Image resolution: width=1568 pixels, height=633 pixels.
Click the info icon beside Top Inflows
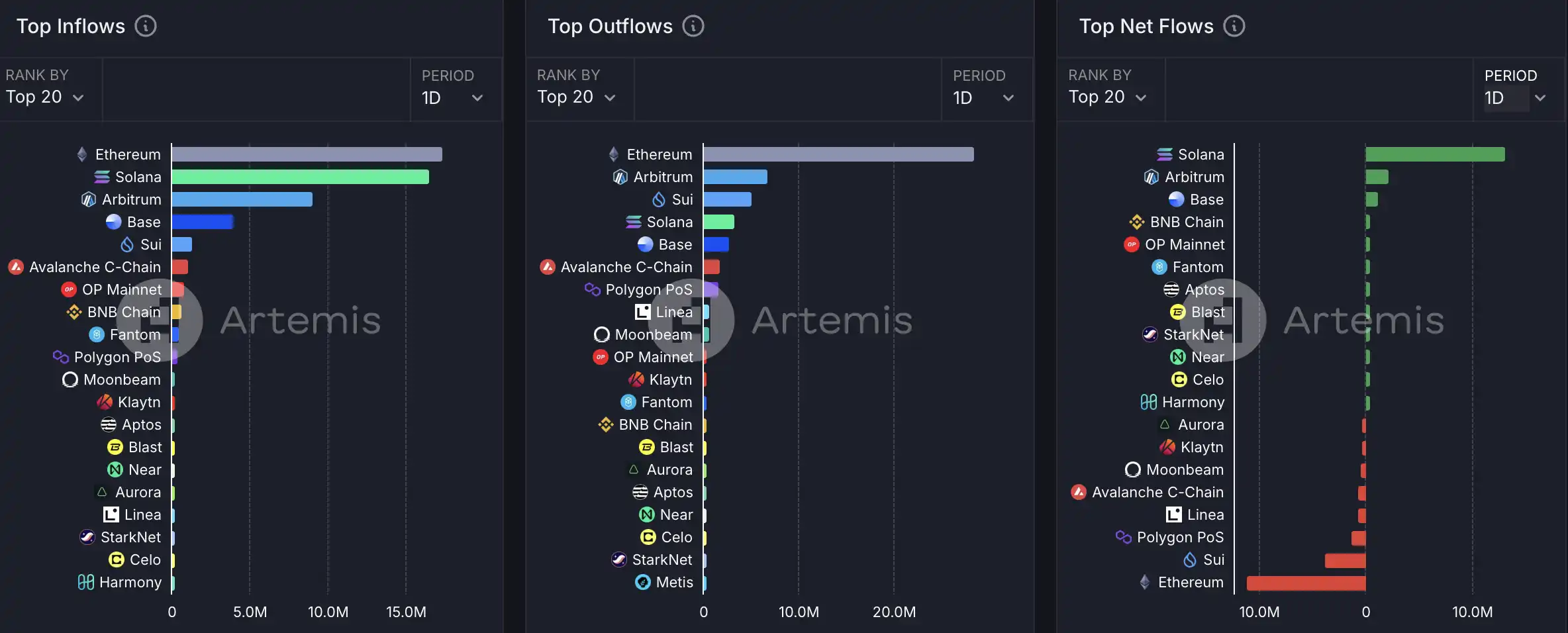(x=146, y=26)
